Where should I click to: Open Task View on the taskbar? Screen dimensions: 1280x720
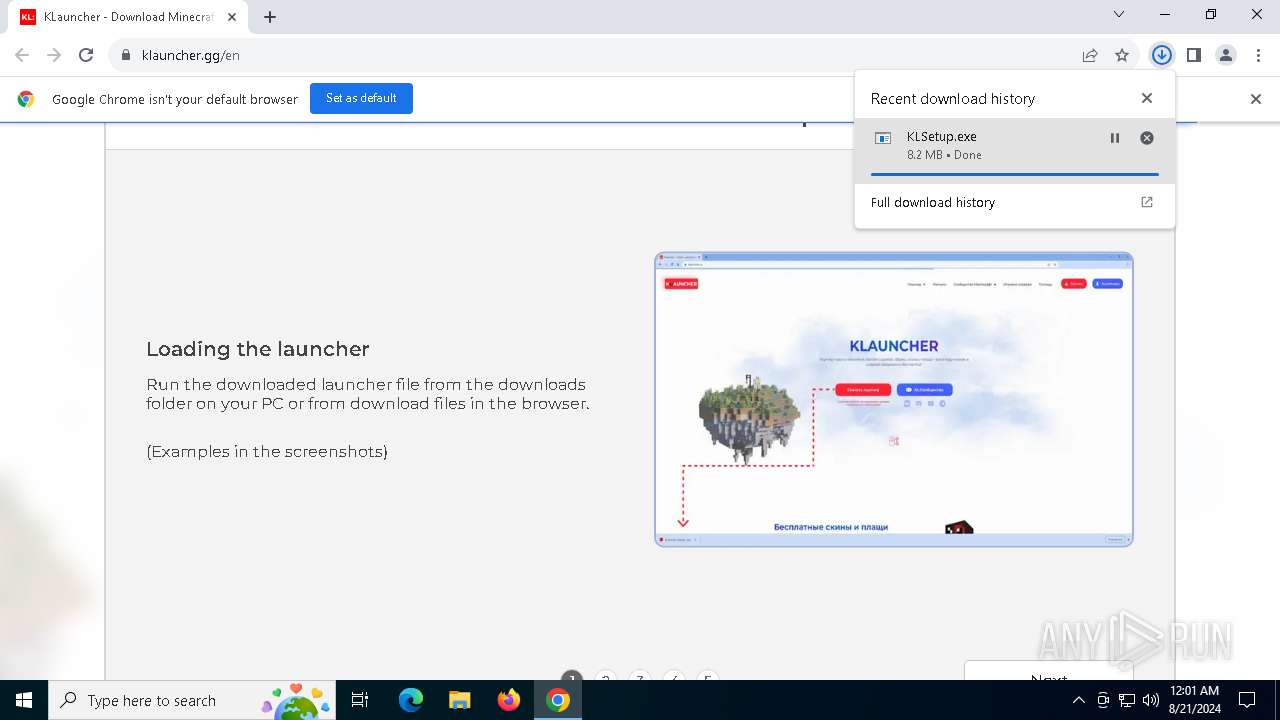[x=360, y=700]
